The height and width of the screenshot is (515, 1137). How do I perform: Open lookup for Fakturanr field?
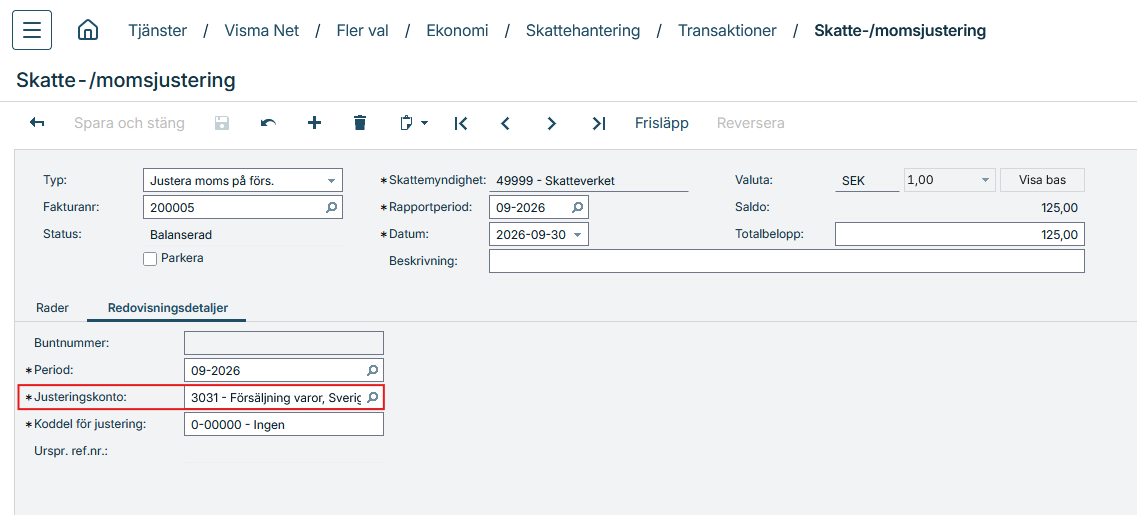[x=331, y=207]
